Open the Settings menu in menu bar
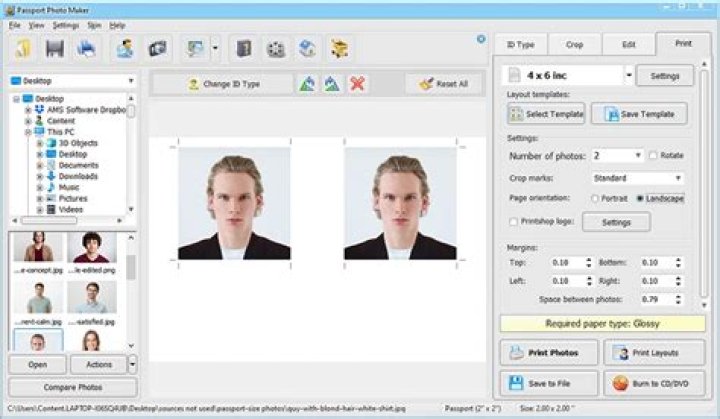 click(66, 24)
